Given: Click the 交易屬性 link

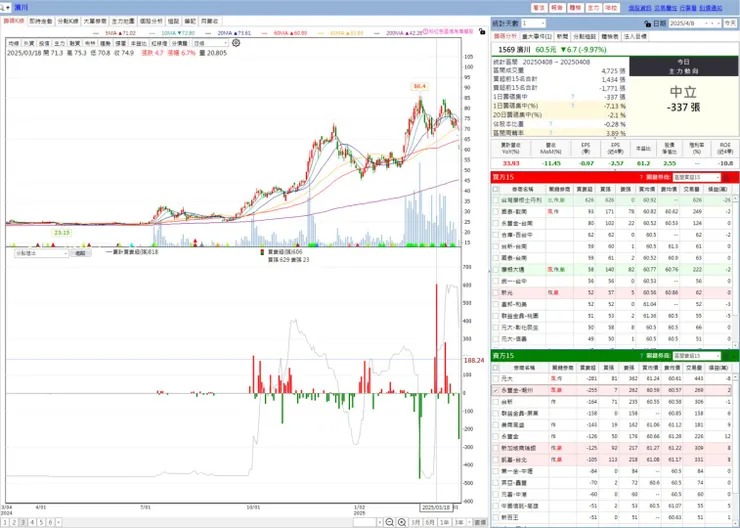Looking at the screenshot, I should tap(665, 8).
